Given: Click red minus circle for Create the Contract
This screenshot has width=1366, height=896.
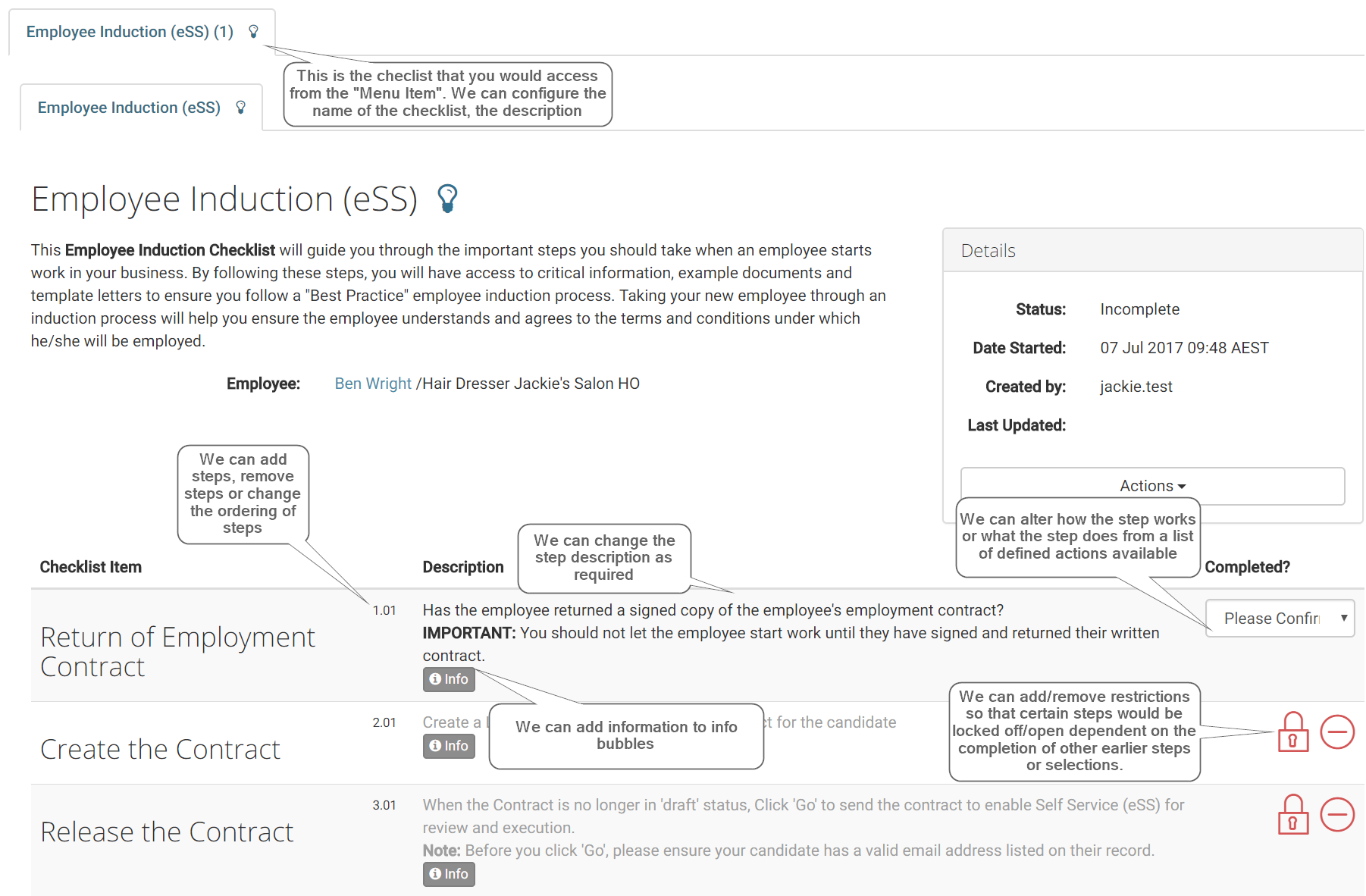Looking at the screenshot, I should point(1337,732).
